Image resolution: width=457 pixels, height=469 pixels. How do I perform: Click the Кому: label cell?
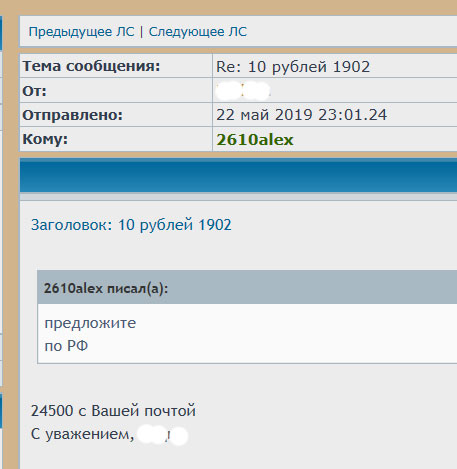pos(116,139)
